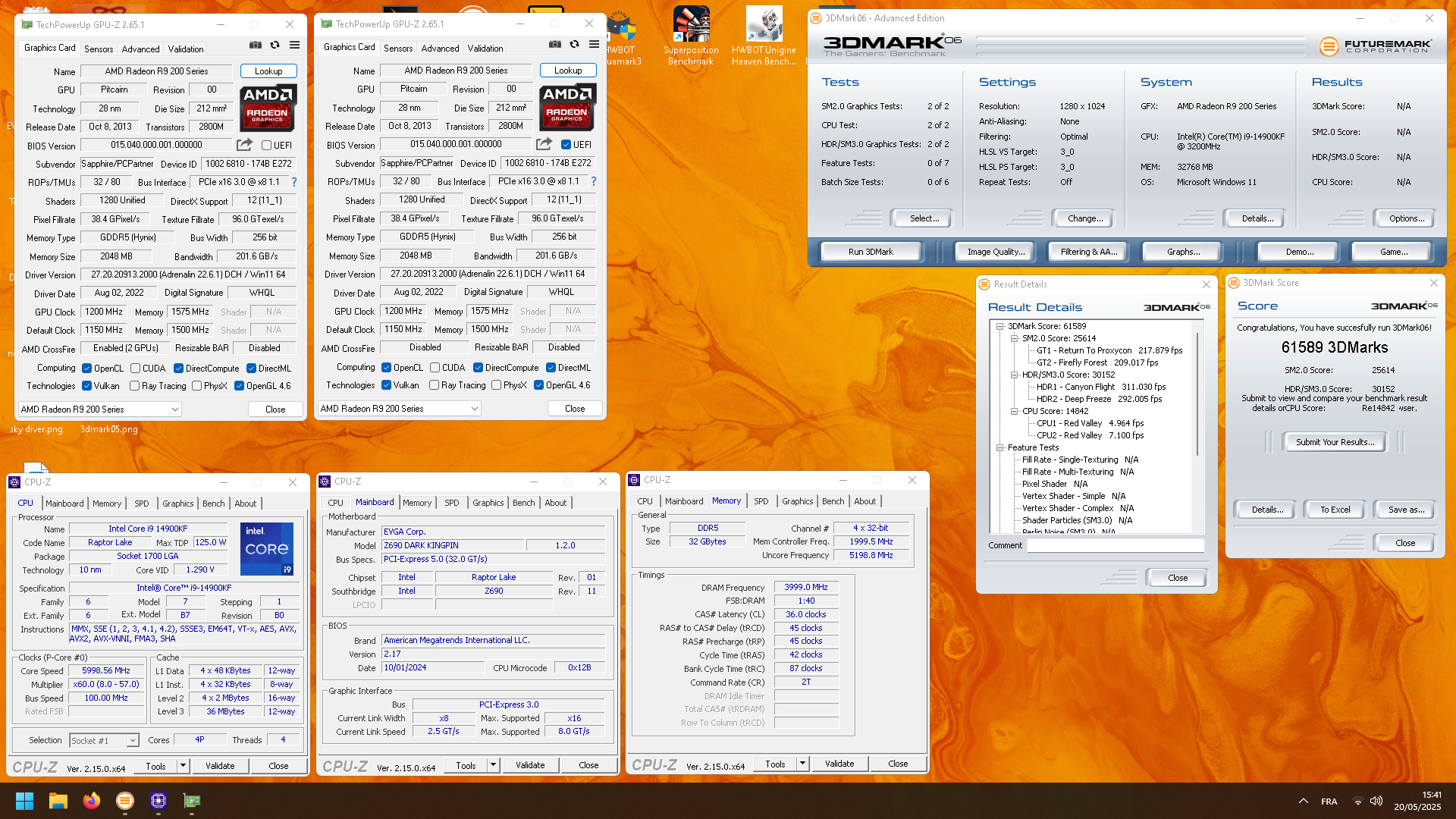Select HDR/SM3.0 Score 30152 tree row
1456x819 pixels.
(x=1068, y=375)
